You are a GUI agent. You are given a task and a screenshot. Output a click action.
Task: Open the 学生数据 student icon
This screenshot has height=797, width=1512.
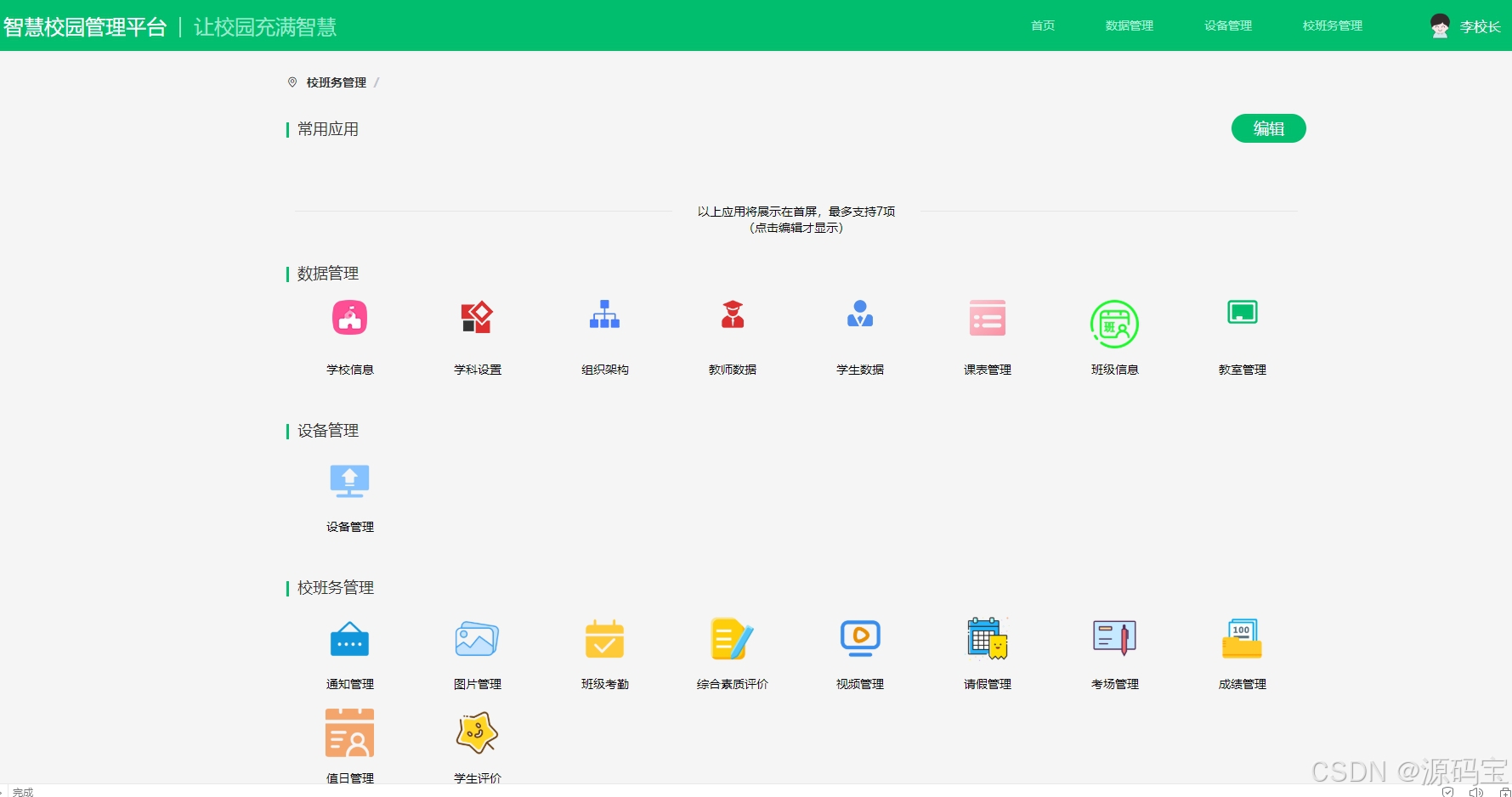[860, 314]
